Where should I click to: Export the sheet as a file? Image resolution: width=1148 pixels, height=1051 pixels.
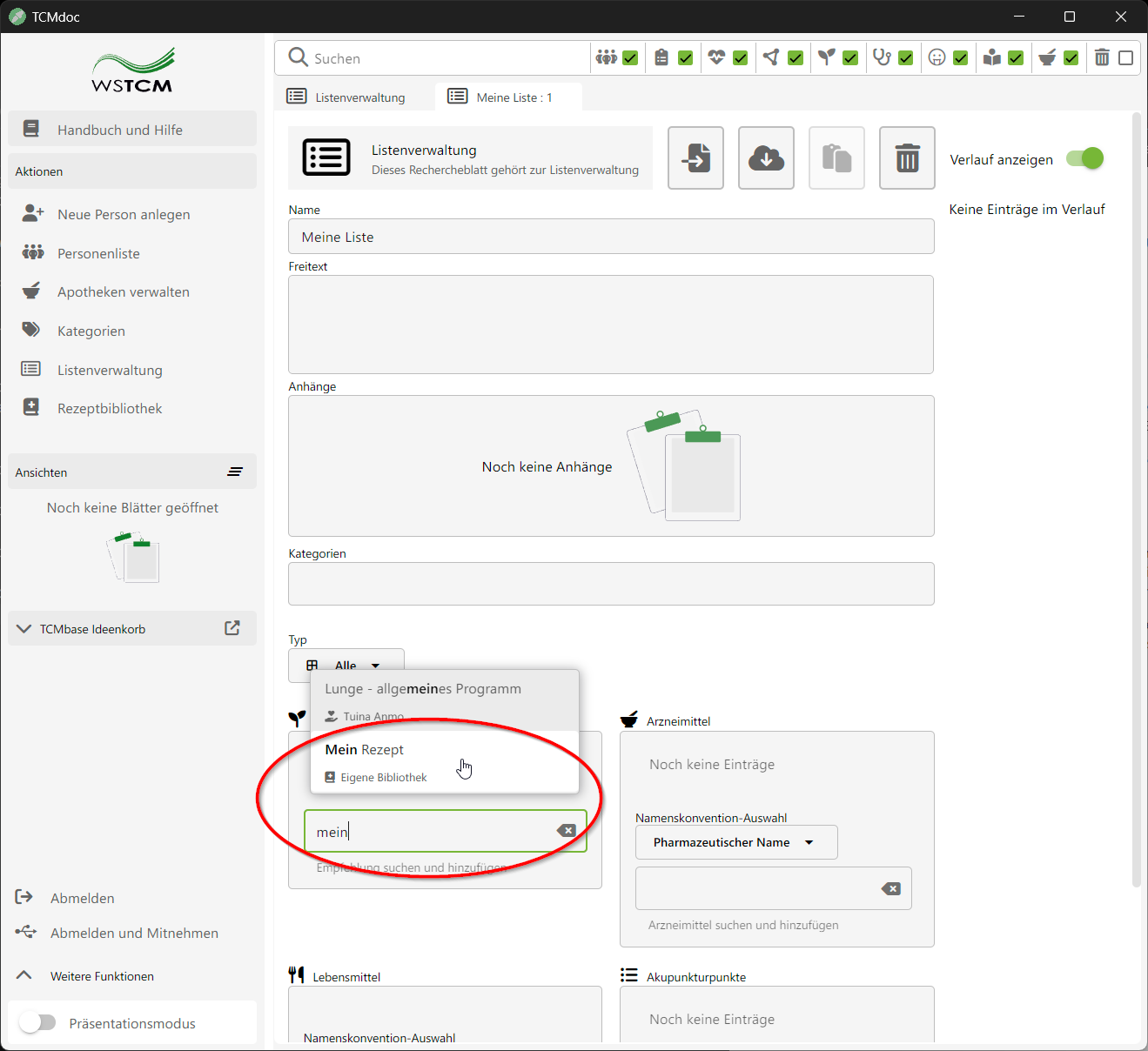pos(695,157)
